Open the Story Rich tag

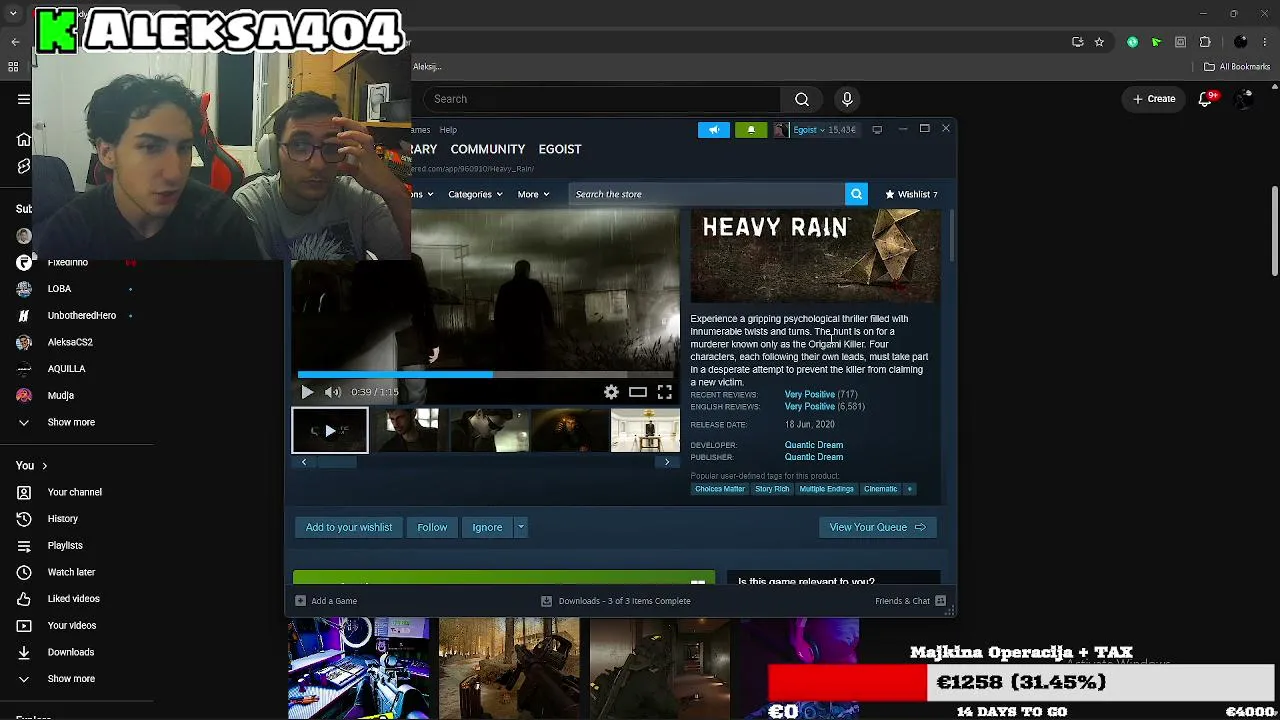pos(772,489)
